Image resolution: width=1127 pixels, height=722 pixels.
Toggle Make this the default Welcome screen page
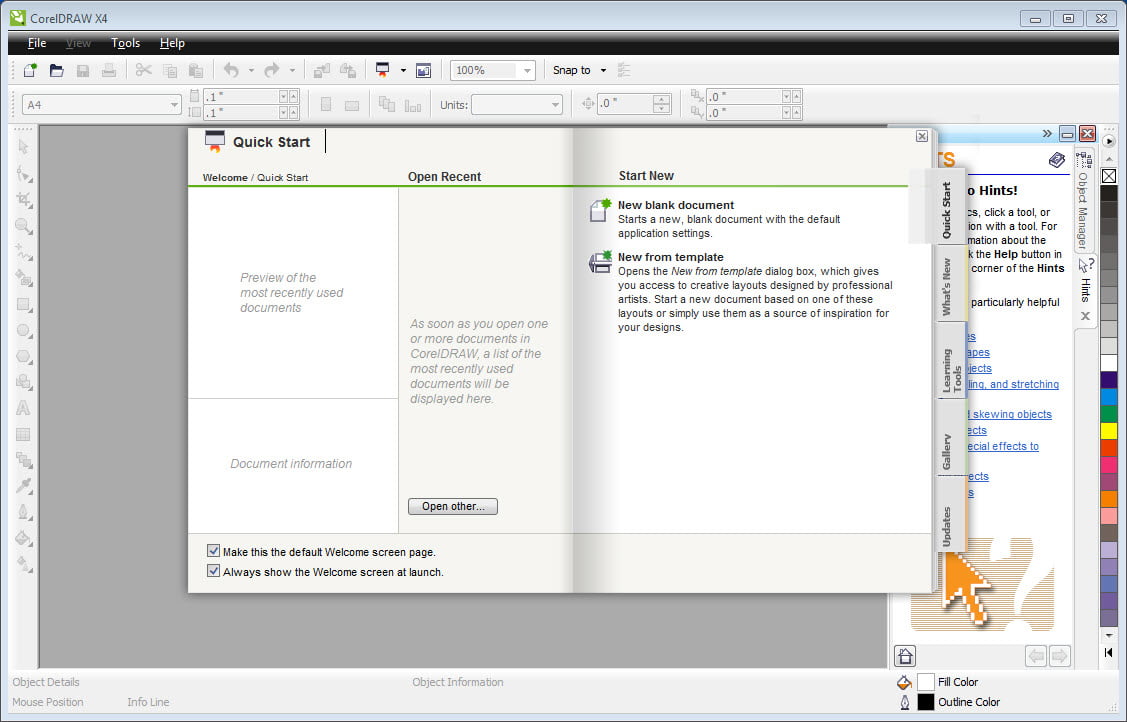click(x=213, y=551)
